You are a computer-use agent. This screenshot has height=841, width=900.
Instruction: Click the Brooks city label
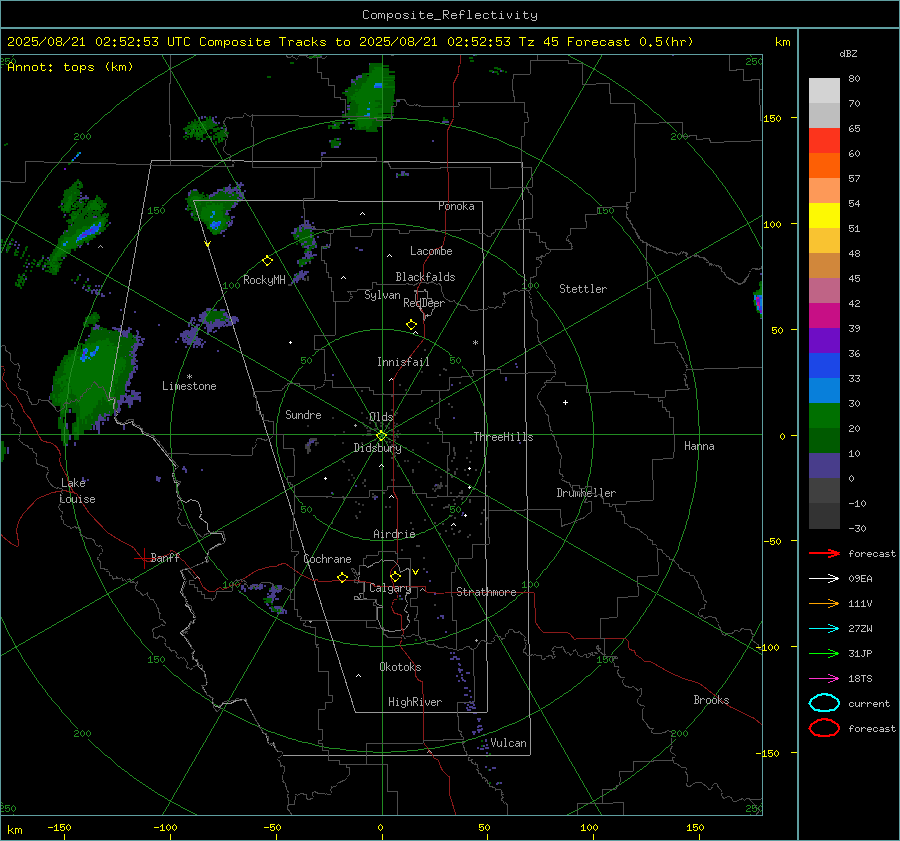click(711, 700)
